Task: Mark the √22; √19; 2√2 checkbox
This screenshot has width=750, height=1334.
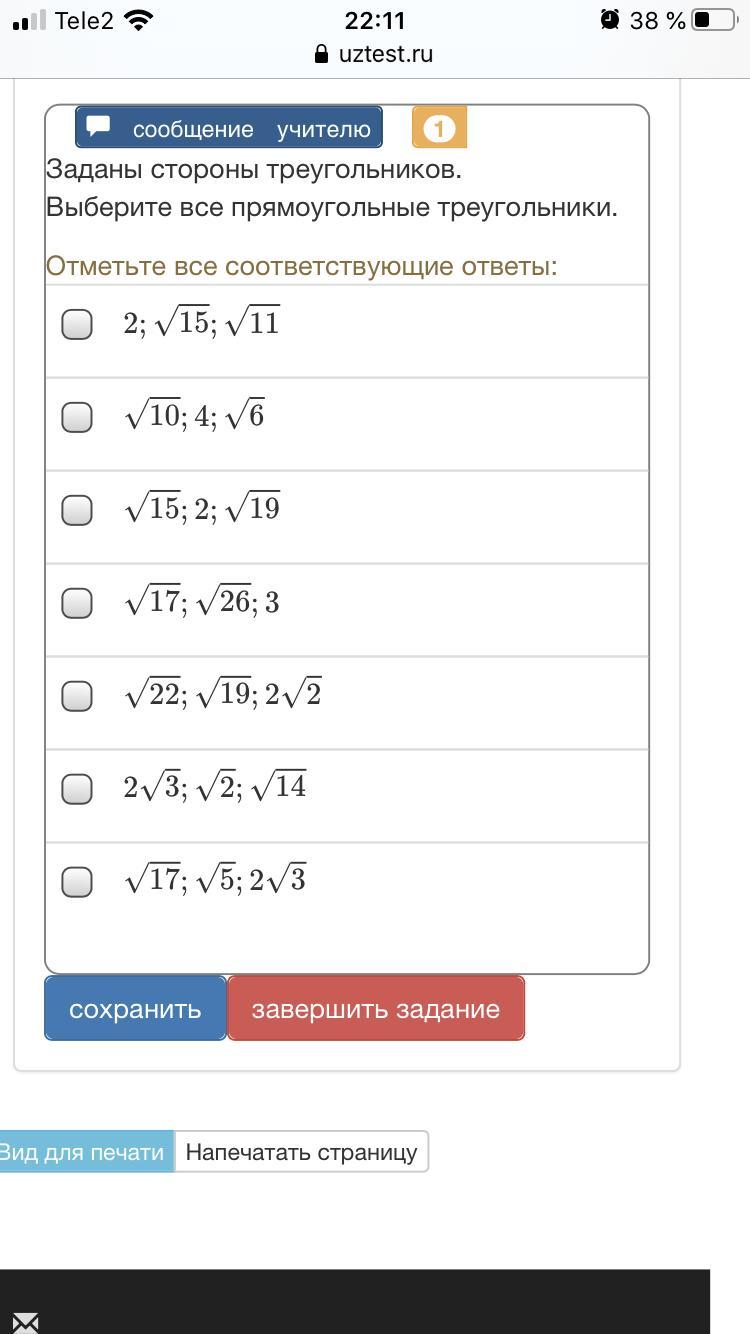Action: [77, 696]
